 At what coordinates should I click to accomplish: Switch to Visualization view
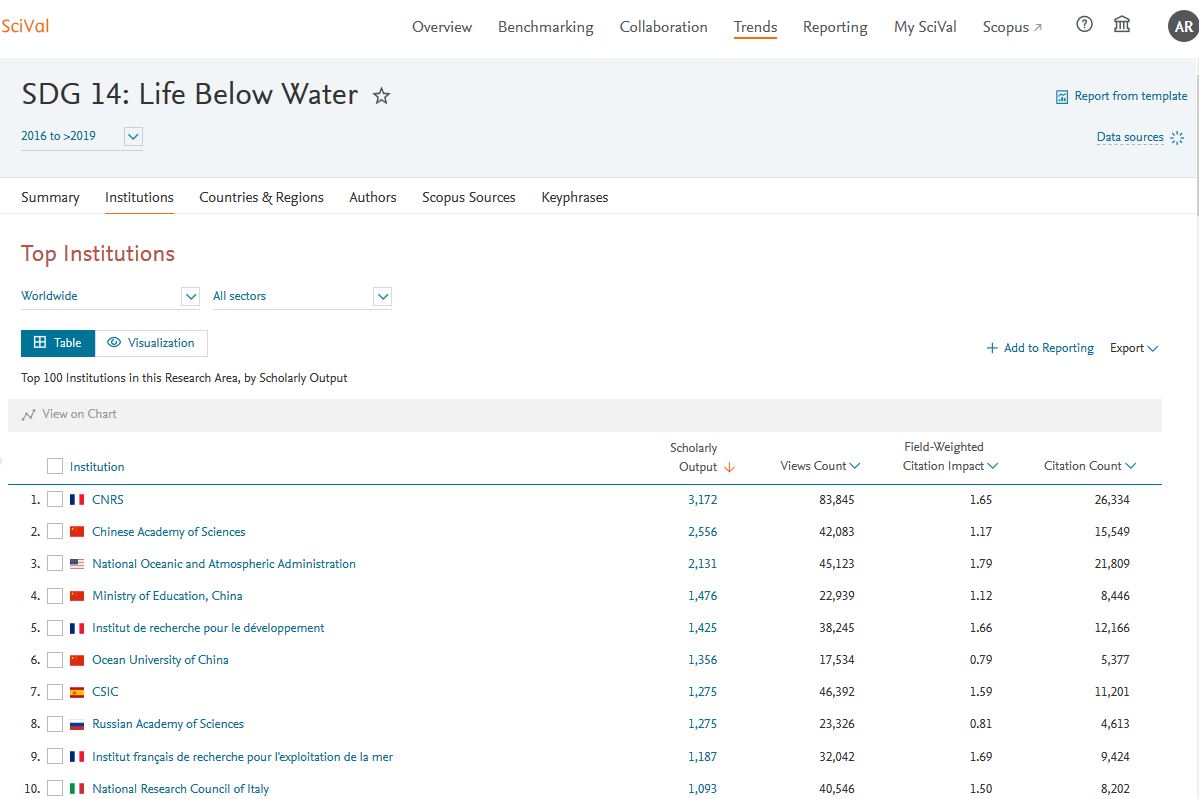[151, 343]
